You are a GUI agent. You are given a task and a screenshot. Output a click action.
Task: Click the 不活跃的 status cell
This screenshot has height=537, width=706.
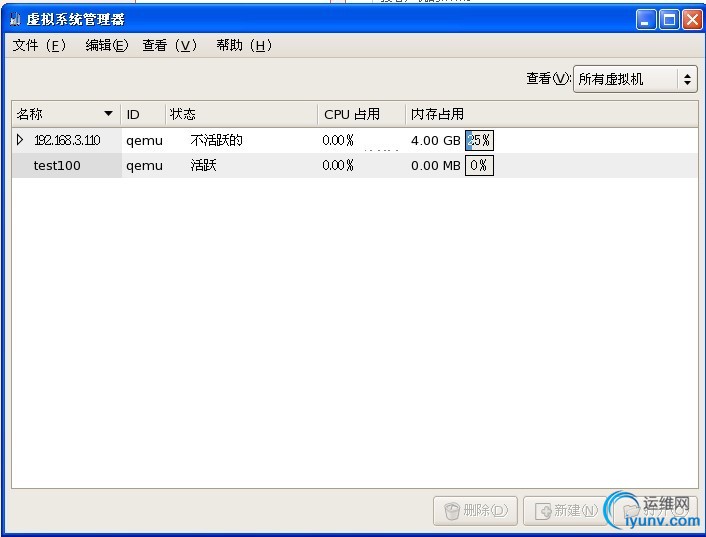point(217,140)
